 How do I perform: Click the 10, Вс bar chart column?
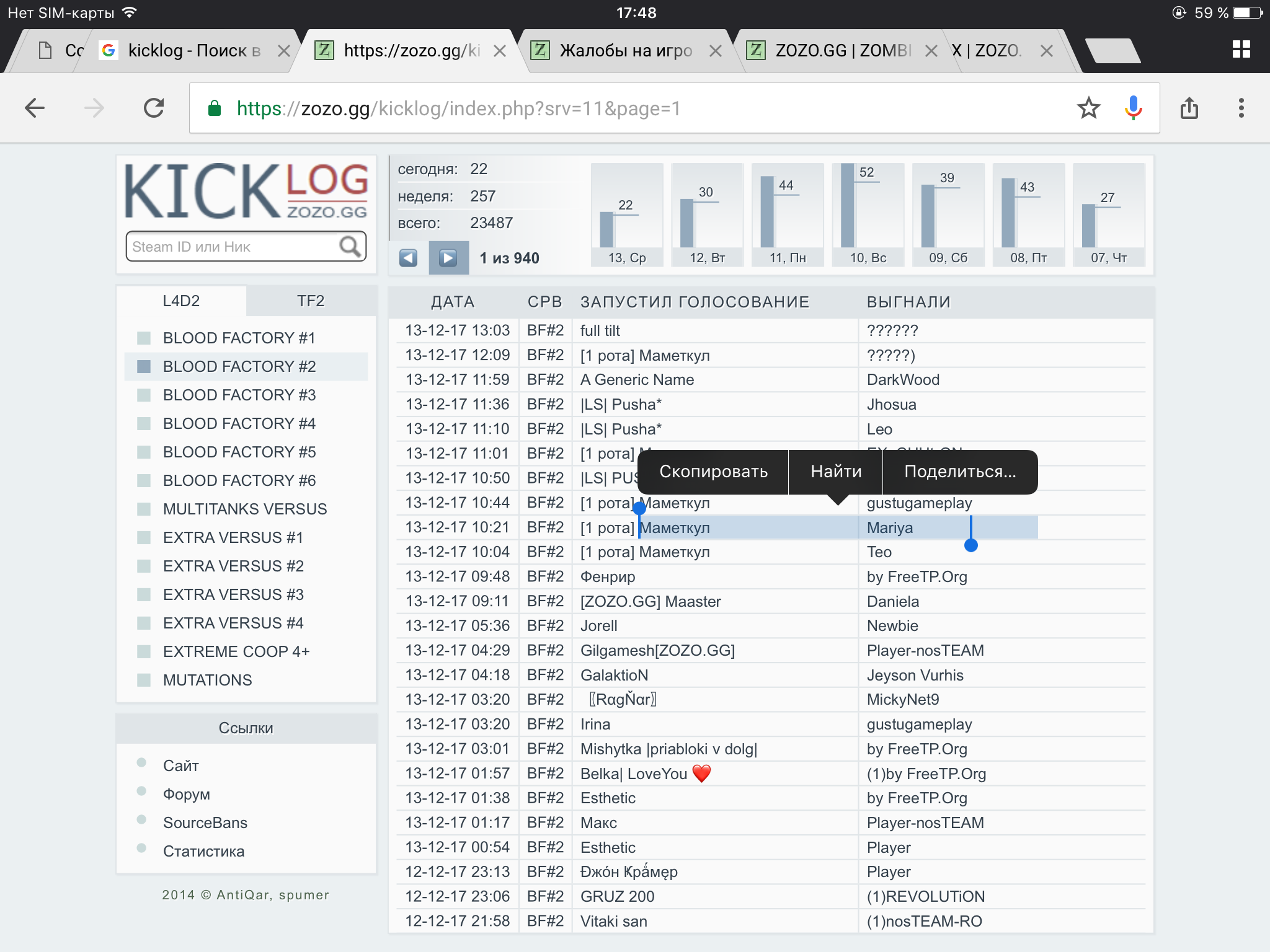[868, 214]
